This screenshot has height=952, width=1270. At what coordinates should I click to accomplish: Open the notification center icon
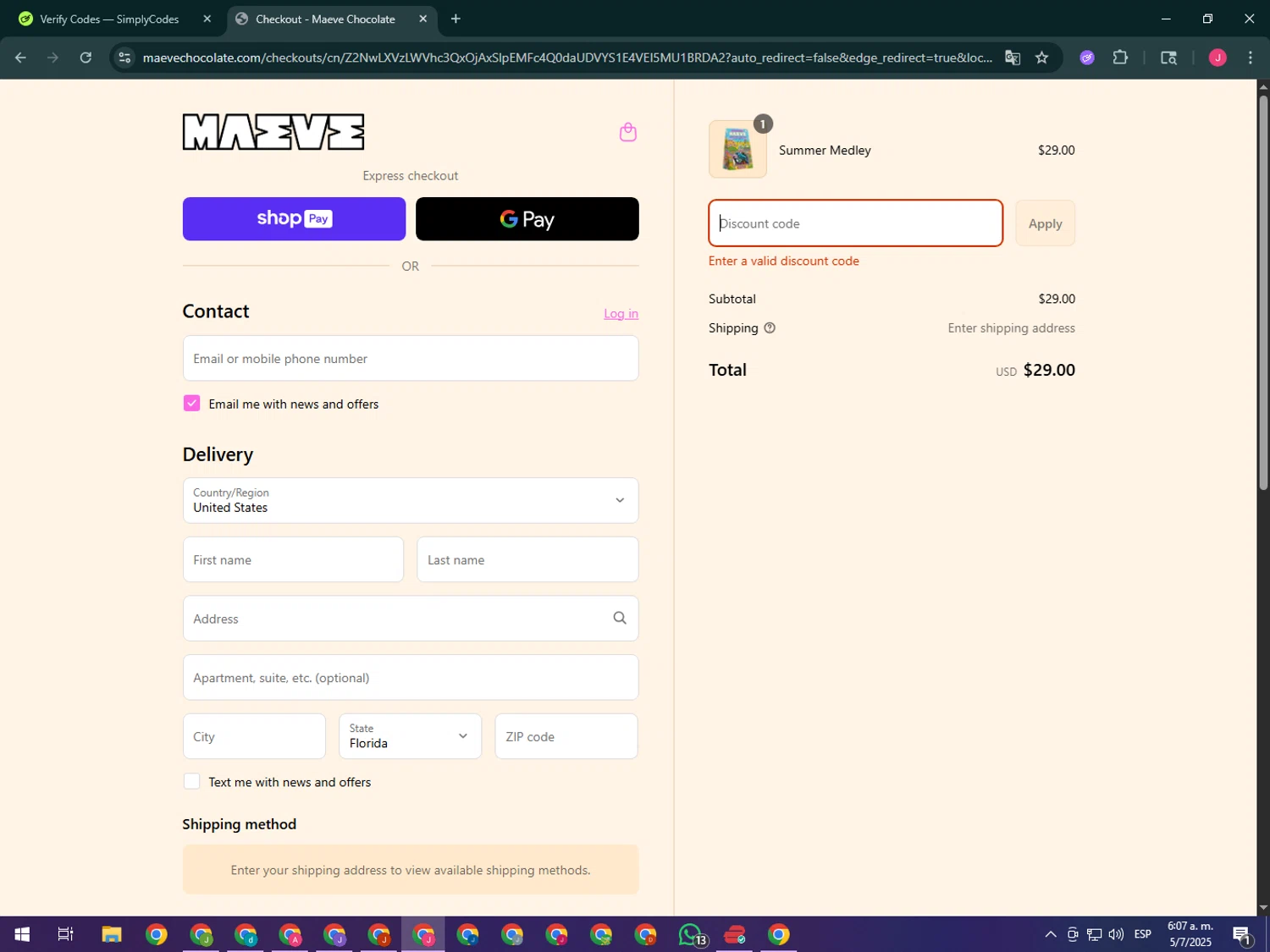(x=1242, y=934)
